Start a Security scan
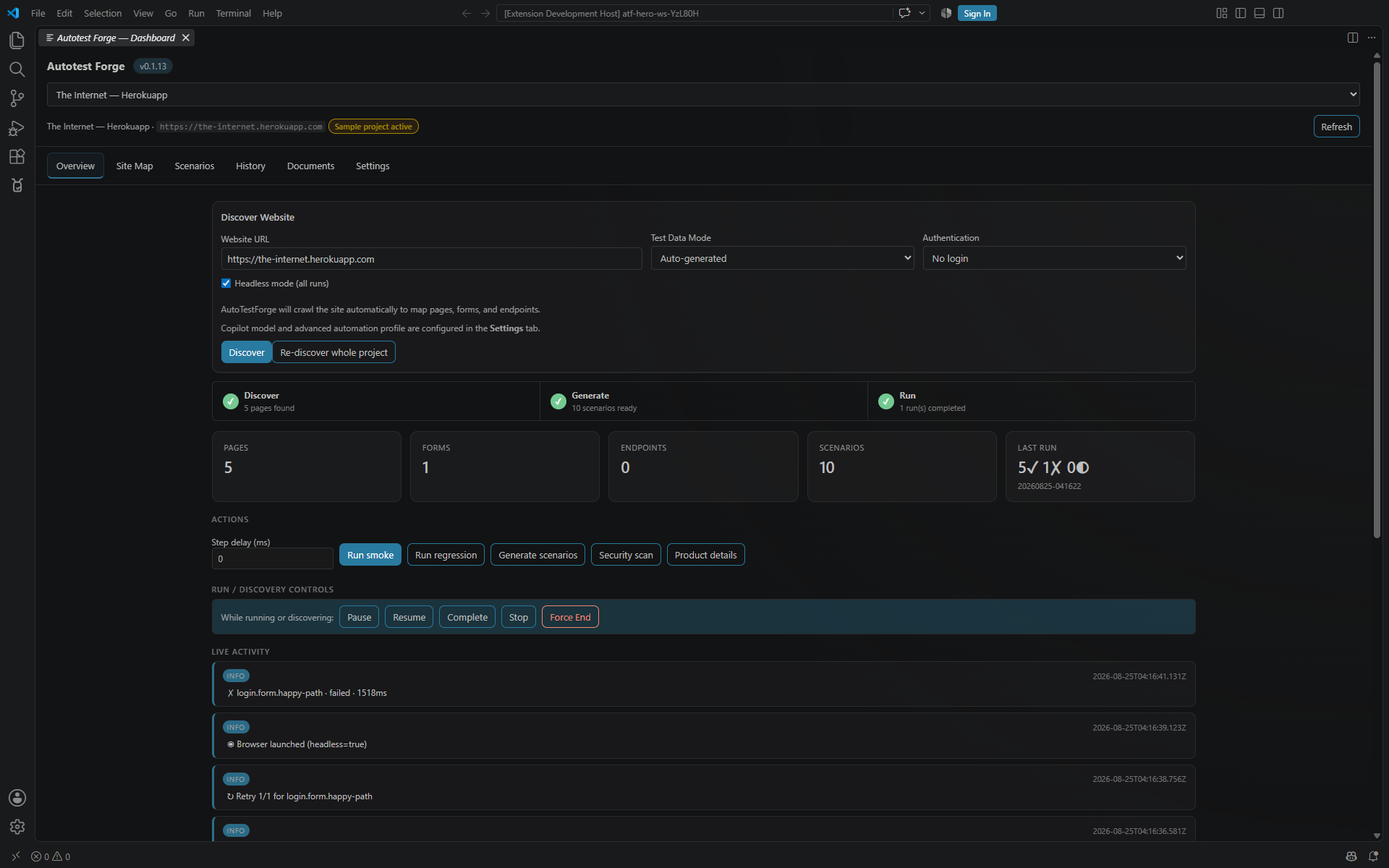Screen dimensions: 1389x868 click(626, 555)
